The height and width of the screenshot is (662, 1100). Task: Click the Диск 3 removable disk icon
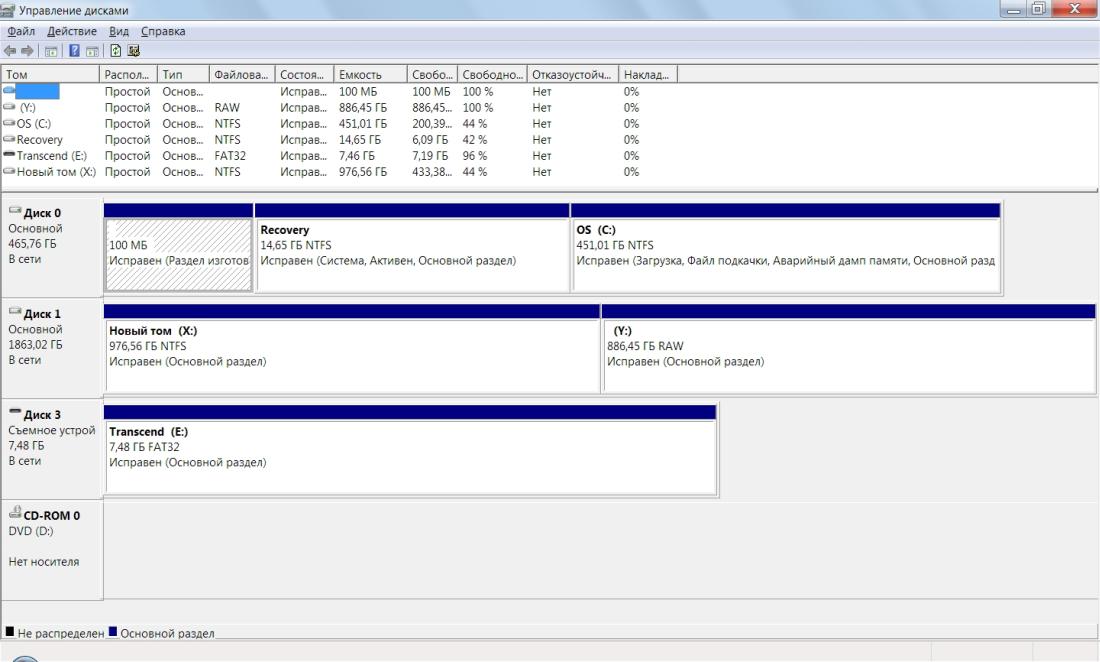coord(15,412)
